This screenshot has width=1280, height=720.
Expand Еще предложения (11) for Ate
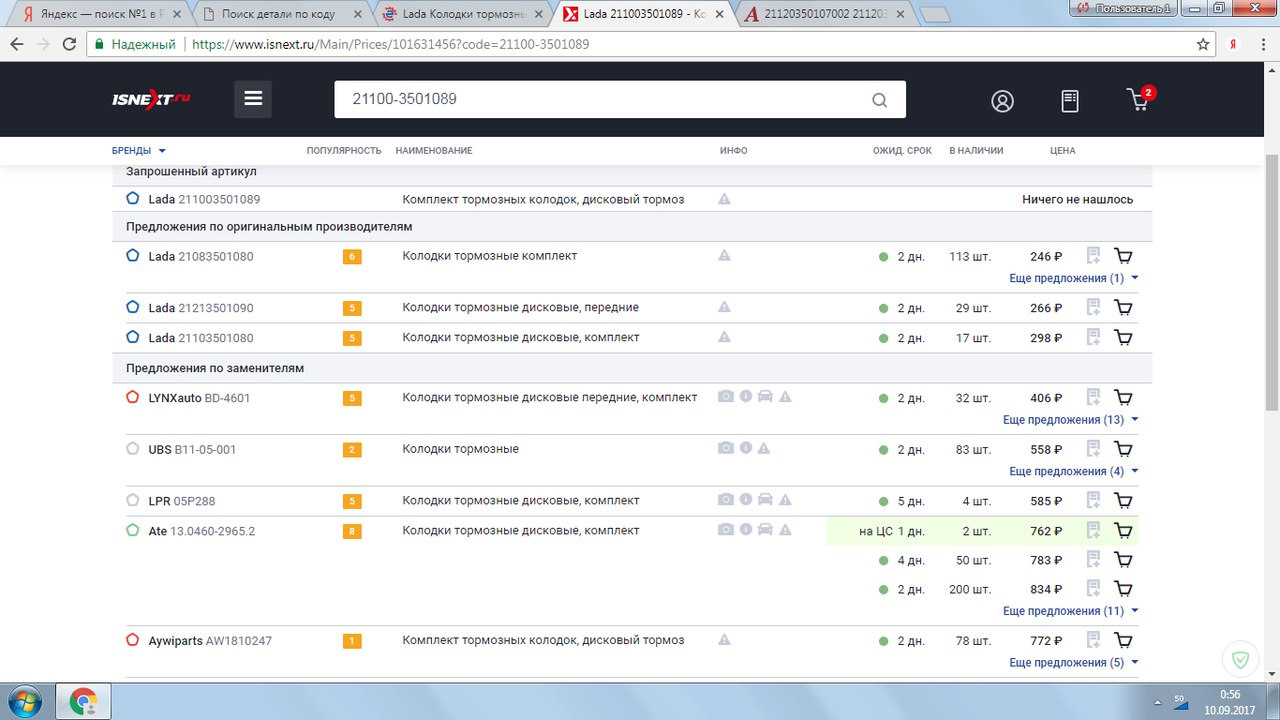click(x=1071, y=611)
